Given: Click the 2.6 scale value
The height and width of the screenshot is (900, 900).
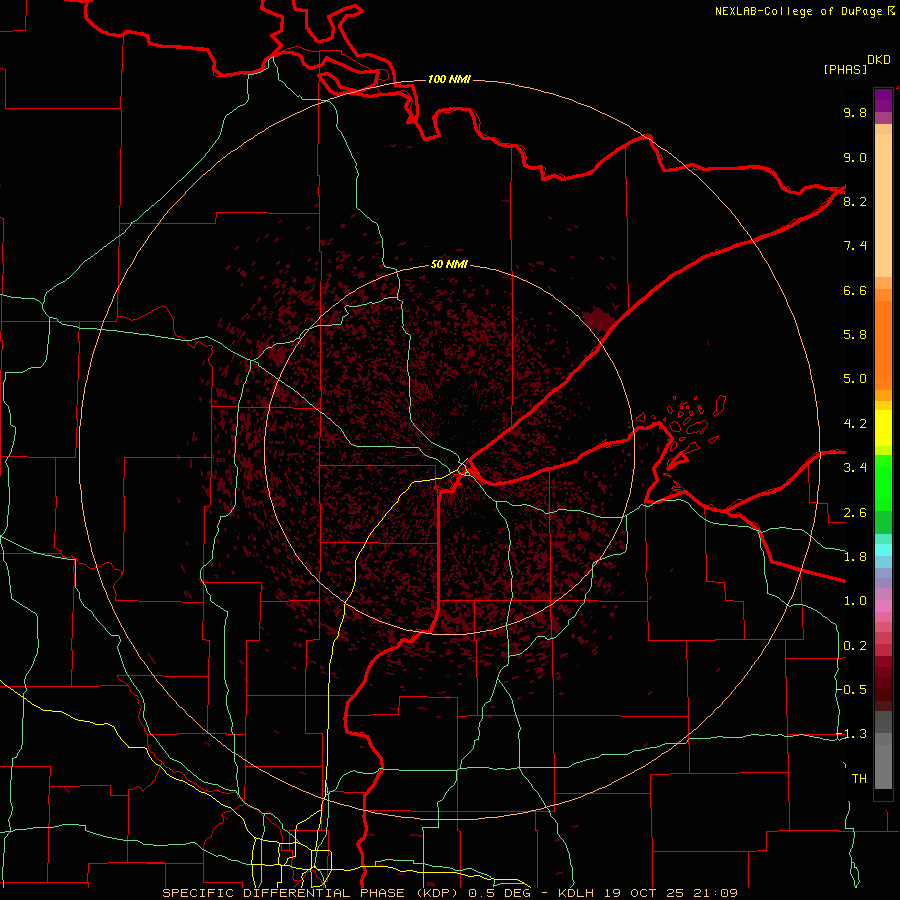Looking at the screenshot, I should [855, 513].
